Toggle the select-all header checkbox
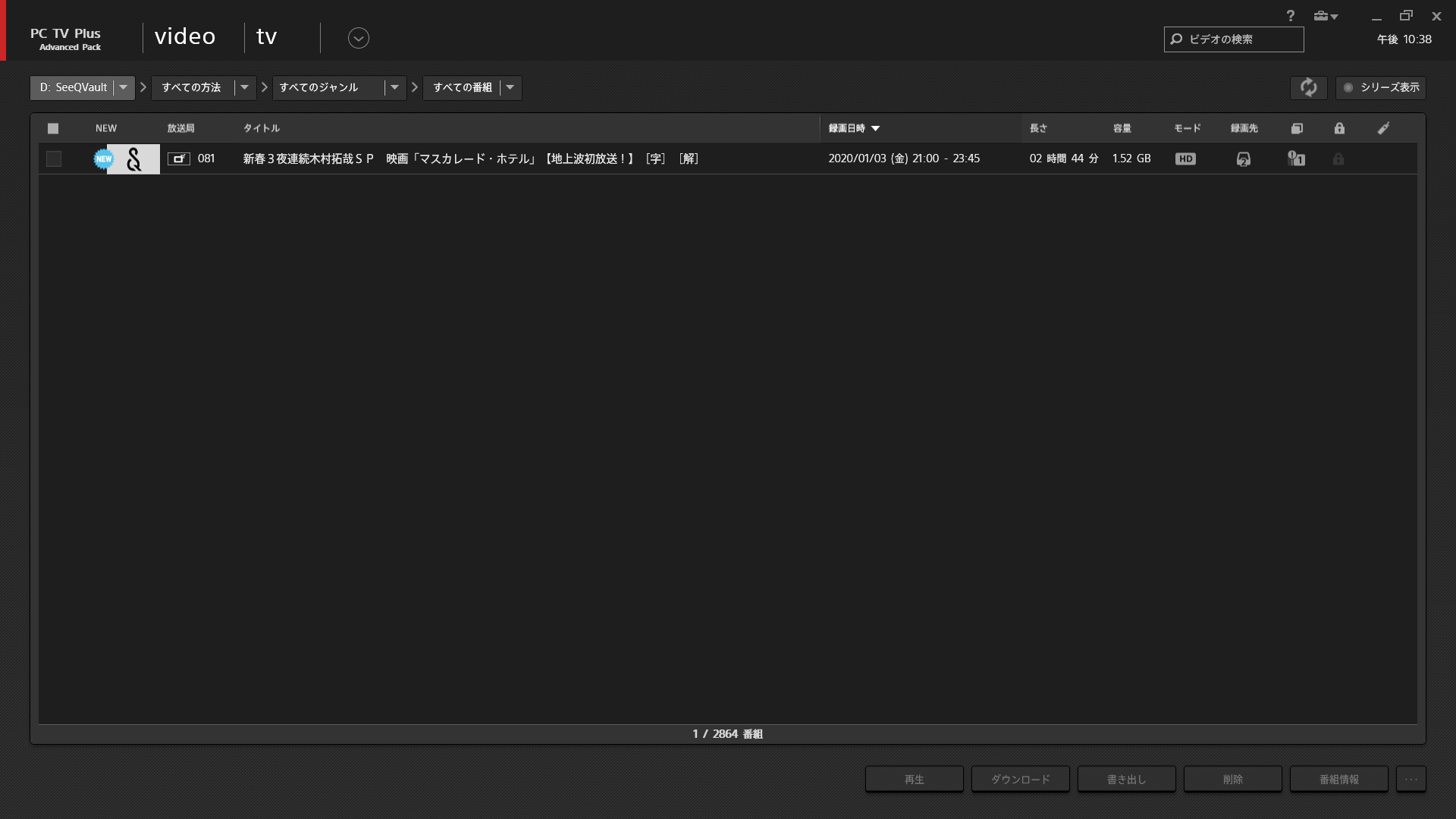Image resolution: width=1456 pixels, height=819 pixels. (53, 128)
